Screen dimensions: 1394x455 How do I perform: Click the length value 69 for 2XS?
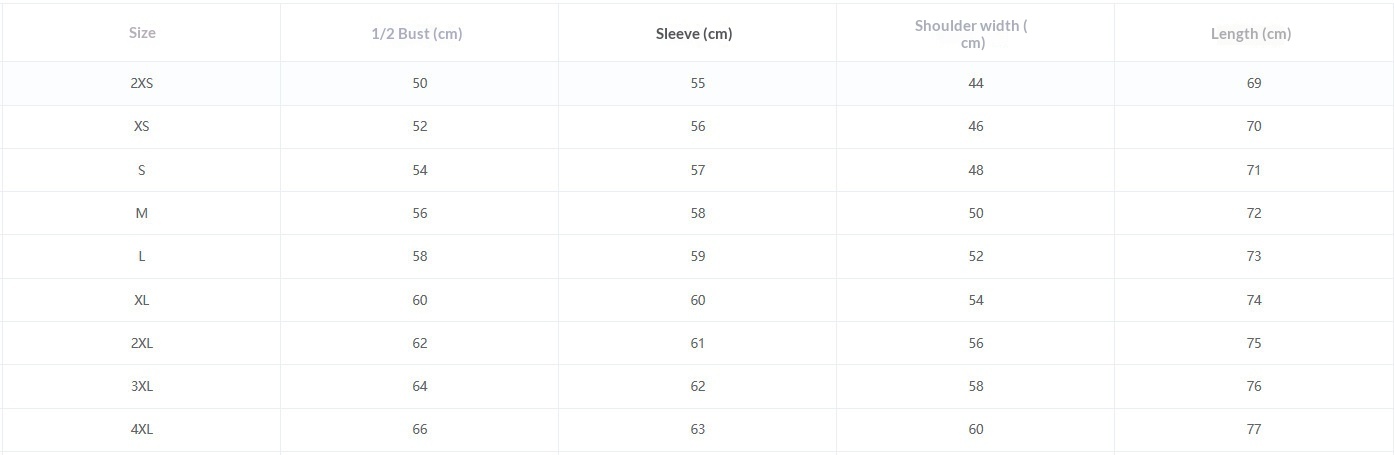1254,83
